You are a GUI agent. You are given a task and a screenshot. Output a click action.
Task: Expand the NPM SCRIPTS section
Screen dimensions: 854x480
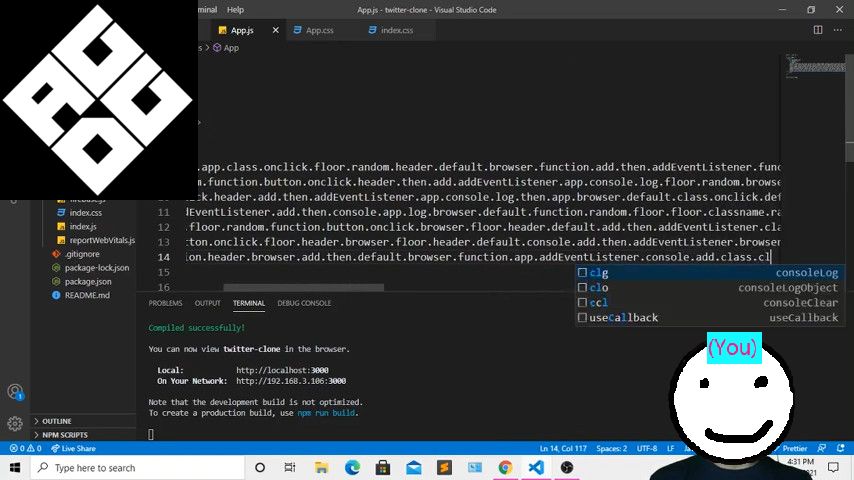coord(64,435)
